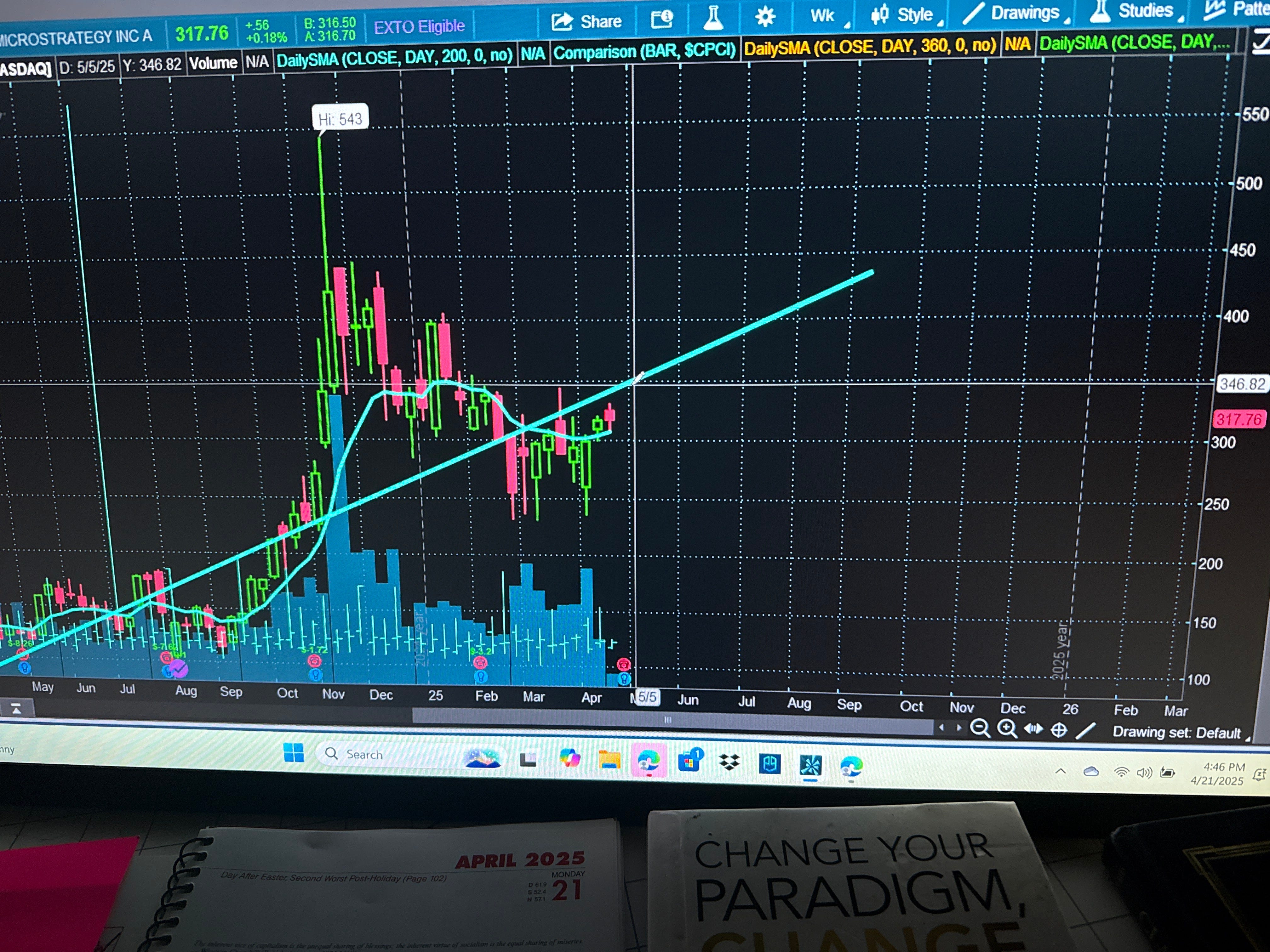Click the red phone event icon above 5/5
This screenshot has height=952, width=1270.
tap(624, 665)
